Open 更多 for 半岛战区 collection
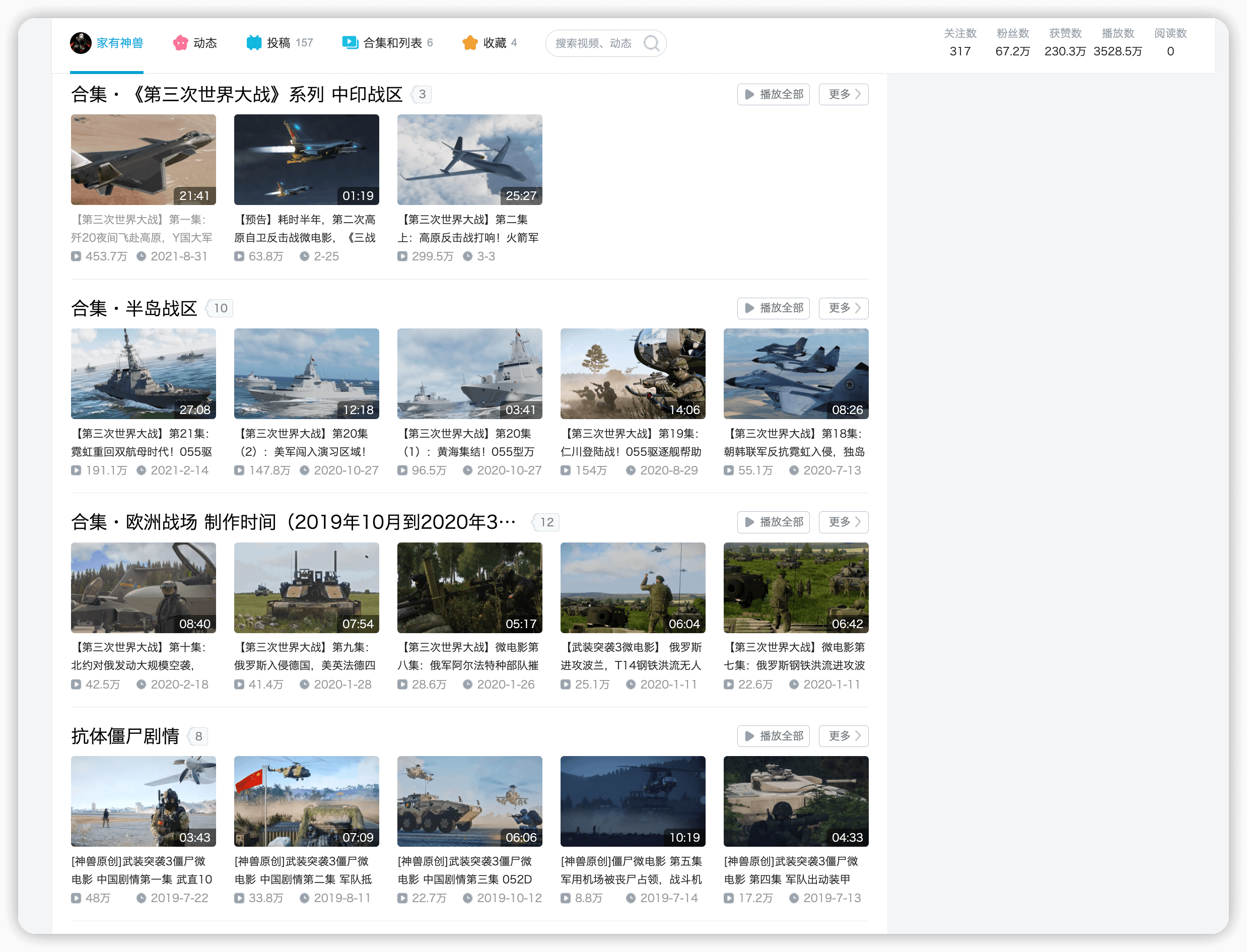Screen dimensions: 1247x952 point(844,308)
